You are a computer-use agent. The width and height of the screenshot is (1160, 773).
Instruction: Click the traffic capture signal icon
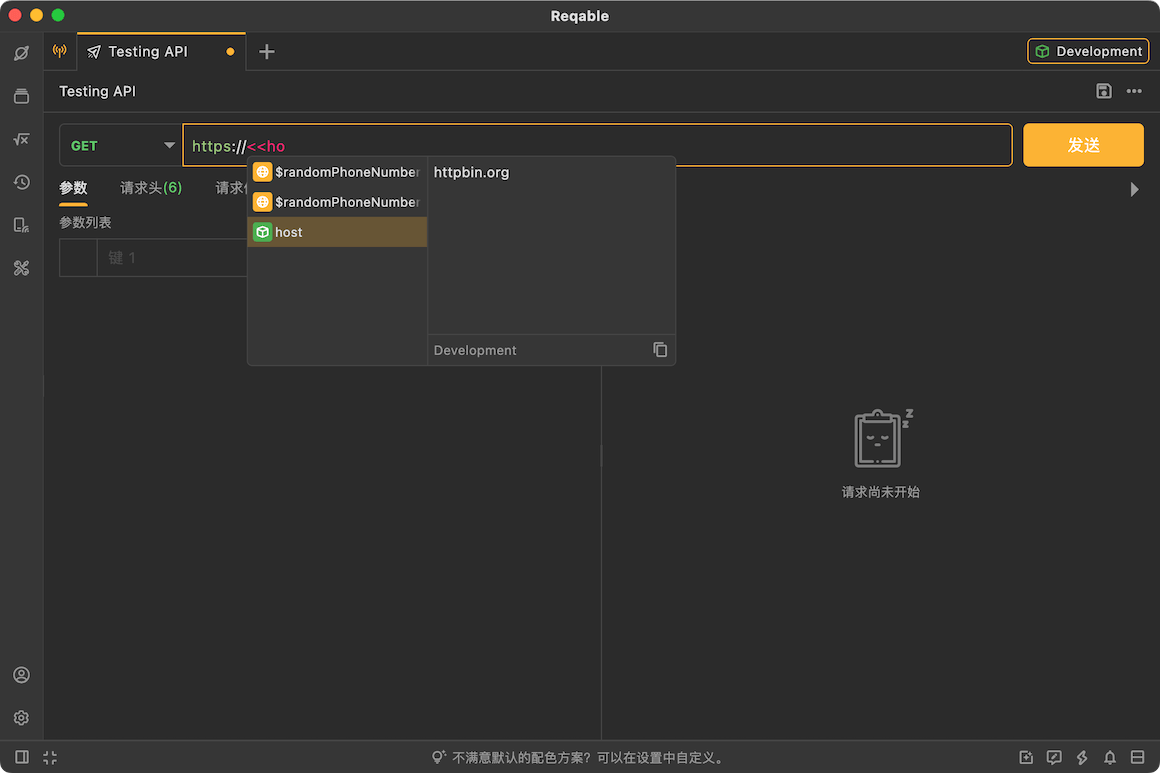[x=60, y=51]
